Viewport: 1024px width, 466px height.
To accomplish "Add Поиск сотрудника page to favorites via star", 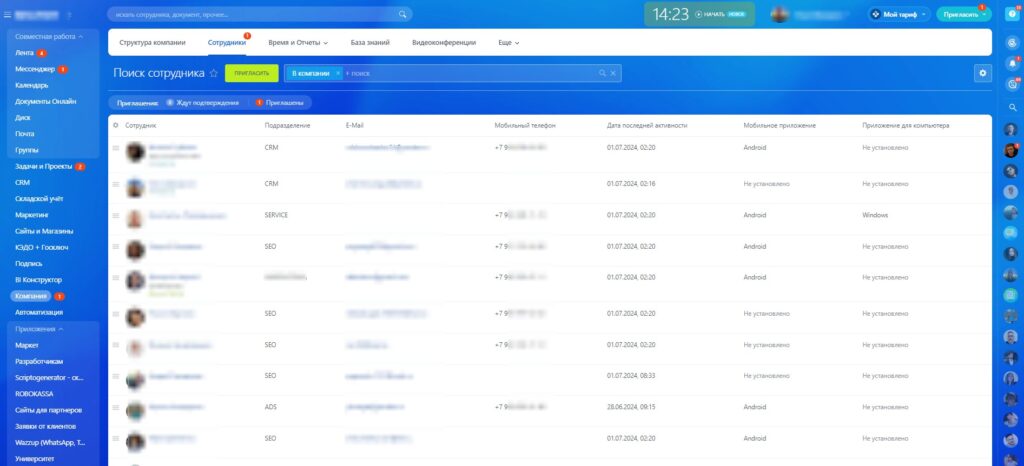I will (x=214, y=74).
